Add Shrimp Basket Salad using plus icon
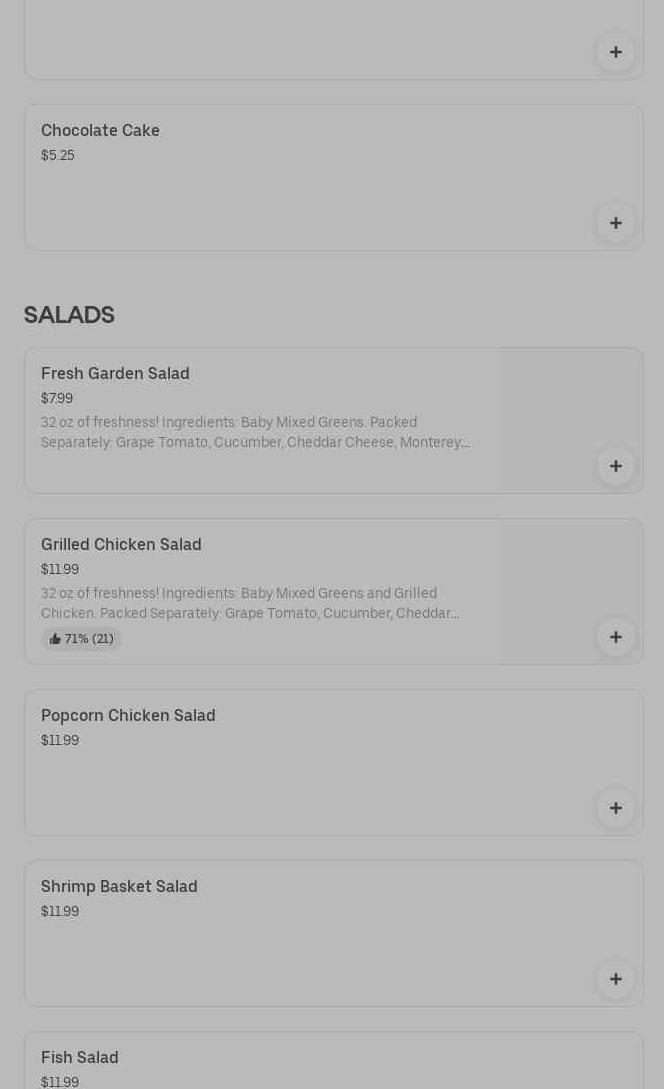Viewport: 664px width, 1089px height. tap(615, 979)
